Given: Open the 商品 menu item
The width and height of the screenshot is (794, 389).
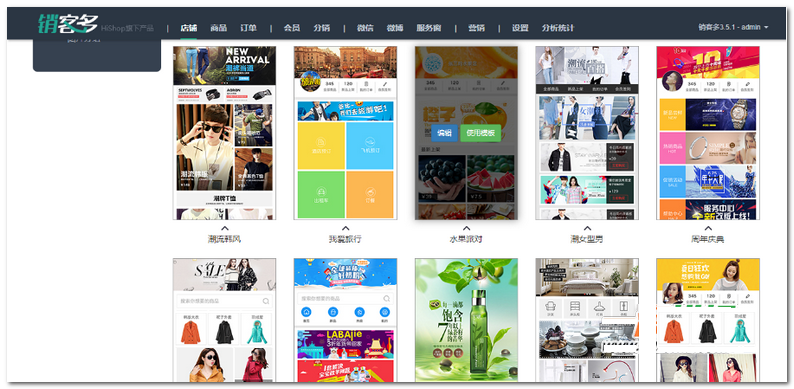Looking at the screenshot, I should [x=219, y=28].
